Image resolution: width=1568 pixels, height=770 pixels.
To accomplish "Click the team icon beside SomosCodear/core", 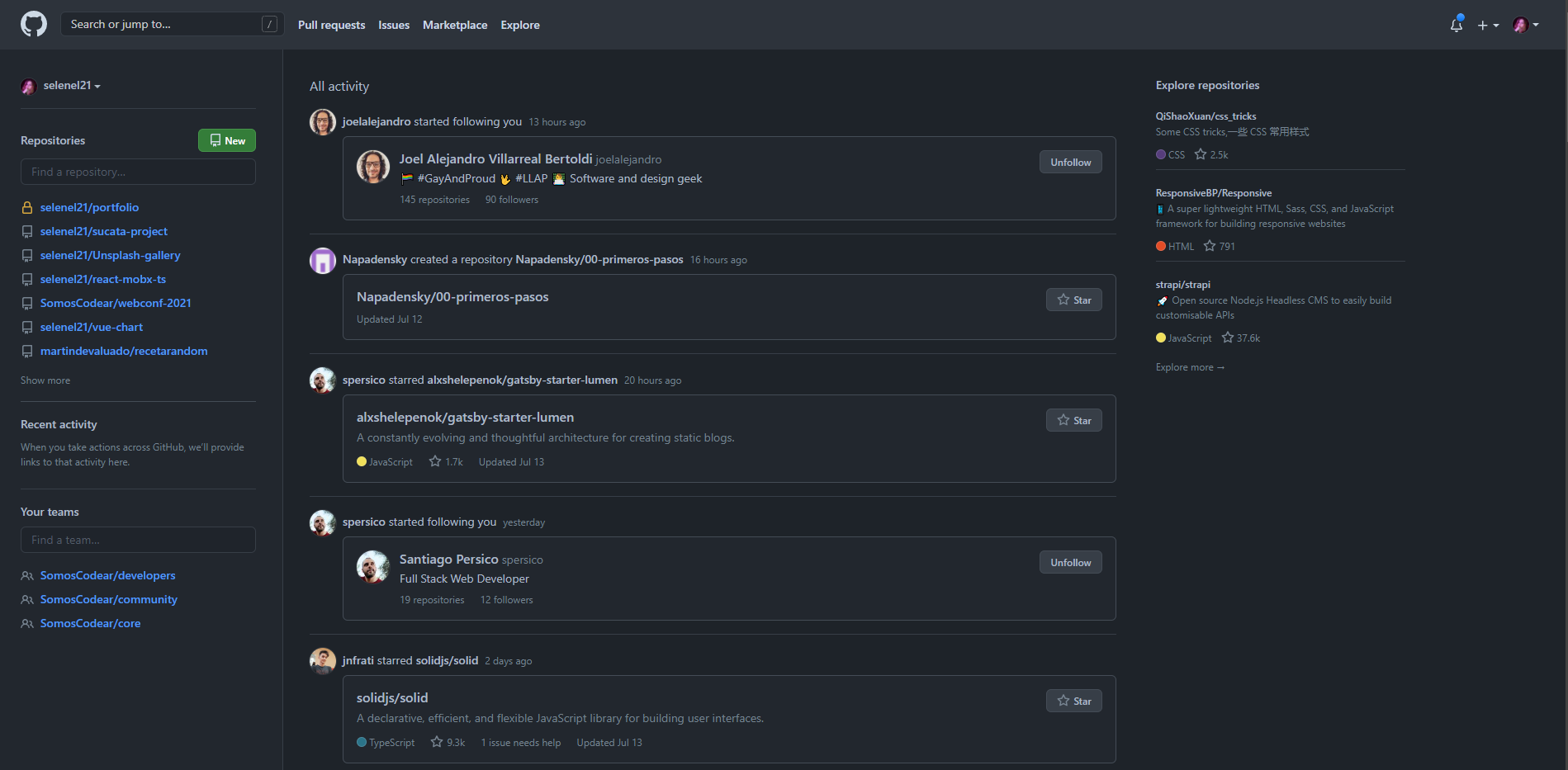I will [27, 624].
